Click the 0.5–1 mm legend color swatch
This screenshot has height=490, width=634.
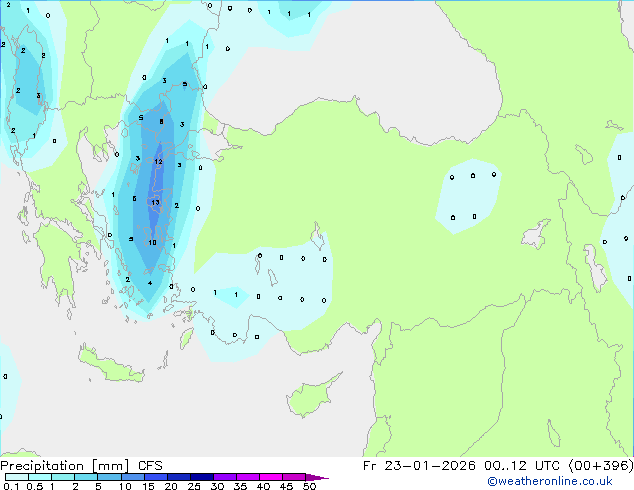point(40,477)
